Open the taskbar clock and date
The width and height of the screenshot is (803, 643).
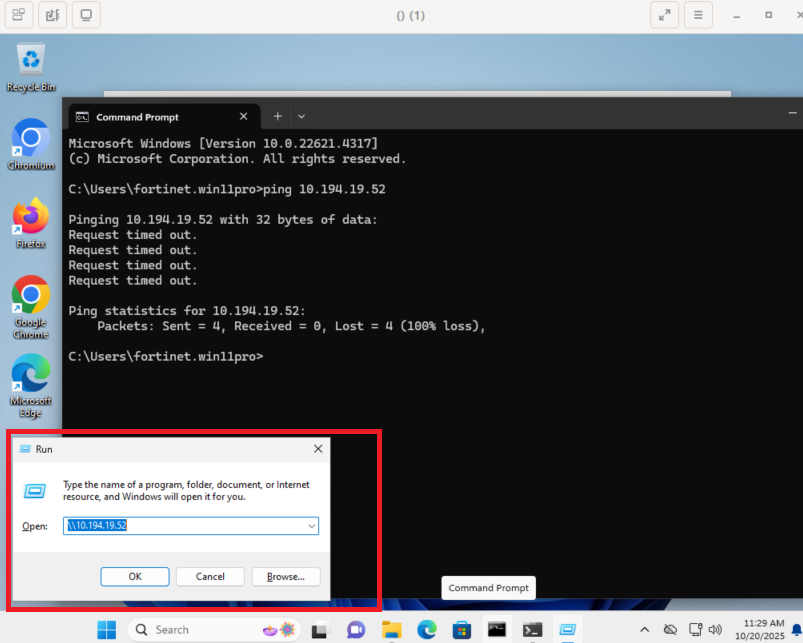point(760,630)
